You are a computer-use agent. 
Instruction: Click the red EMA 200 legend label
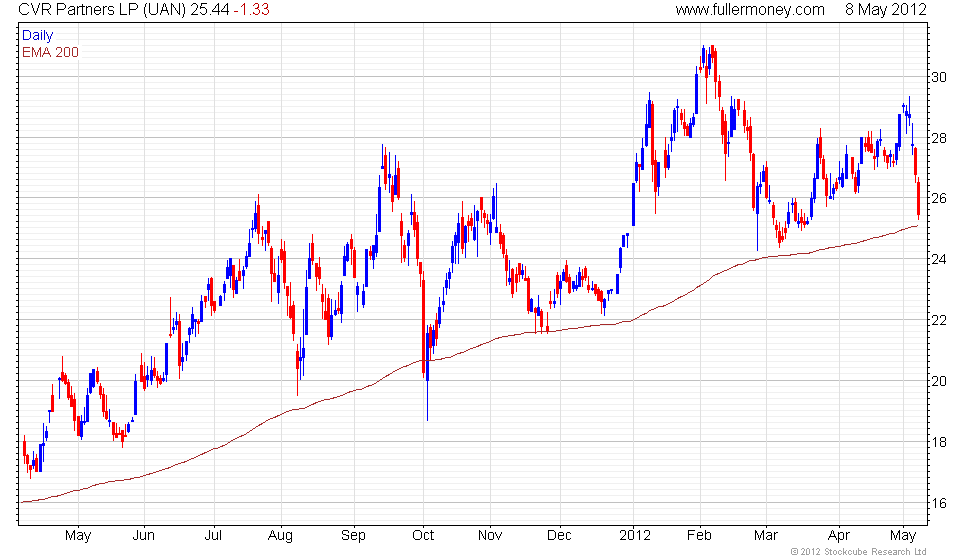(x=51, y=52)
